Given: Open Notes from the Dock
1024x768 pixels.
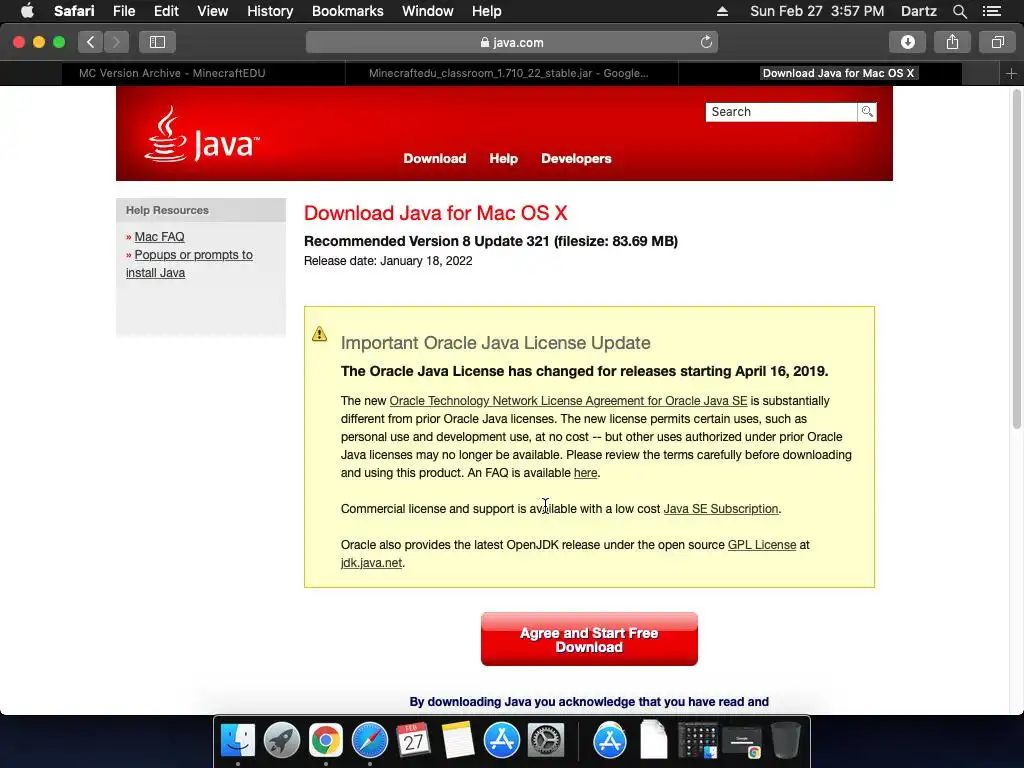Looking at the screenshot, I should pos(457,740).
